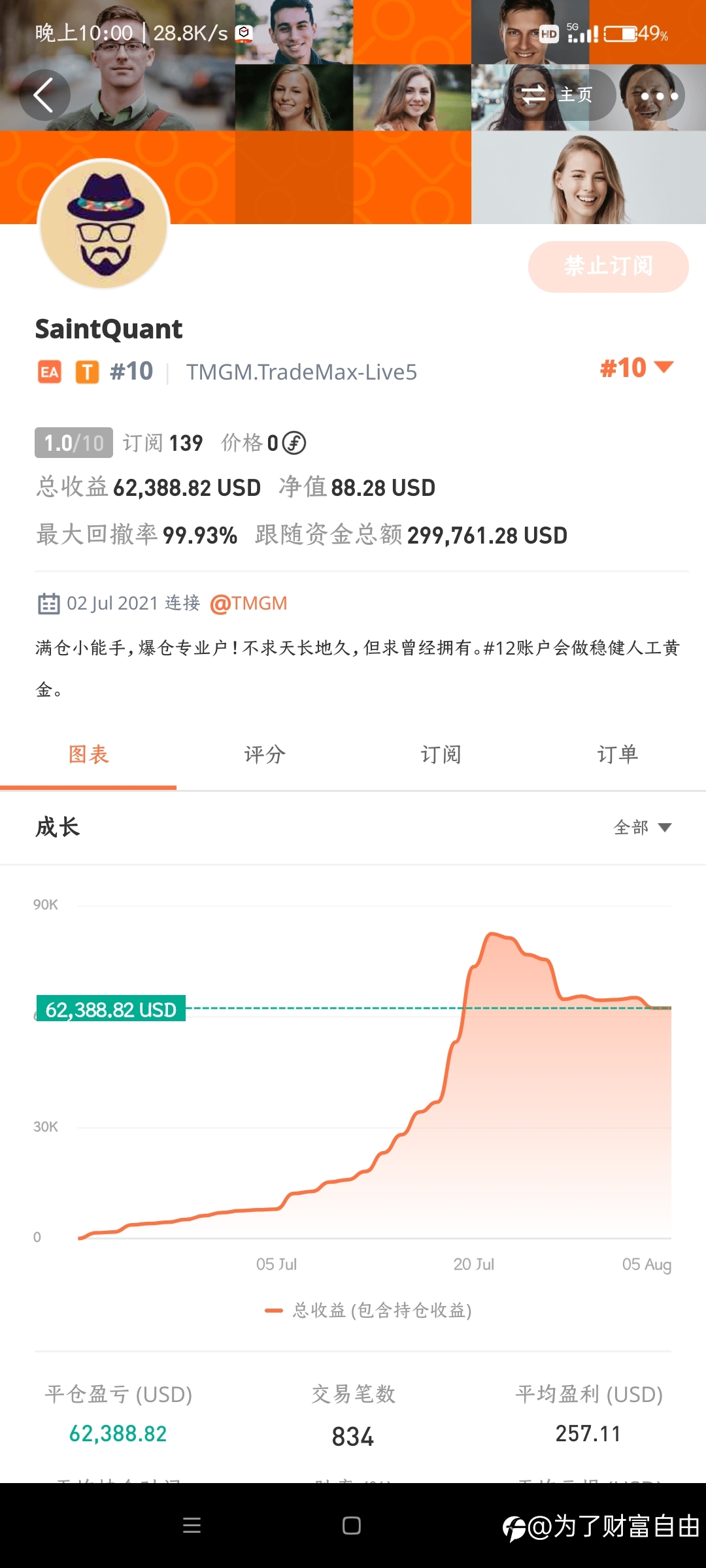The height and width of the screenshot is (1568, 706).
Task: Tap the calendar icon beside connection date
Action: [48, 603]
